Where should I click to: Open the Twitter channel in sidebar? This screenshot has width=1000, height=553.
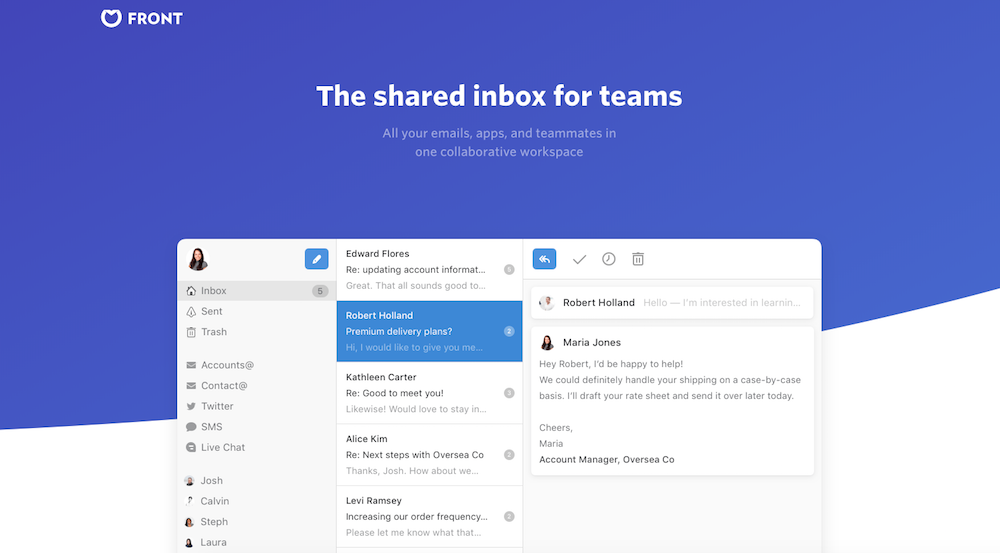click(x=216, y=406)
